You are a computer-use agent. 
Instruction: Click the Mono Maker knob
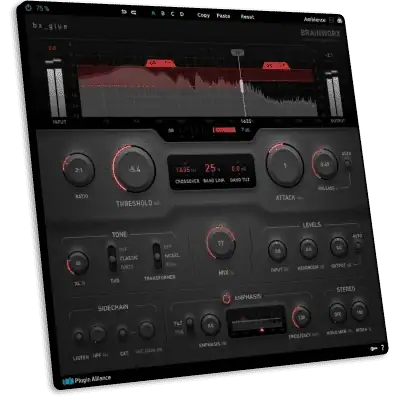pyautogui.click(x=337, y=313)
